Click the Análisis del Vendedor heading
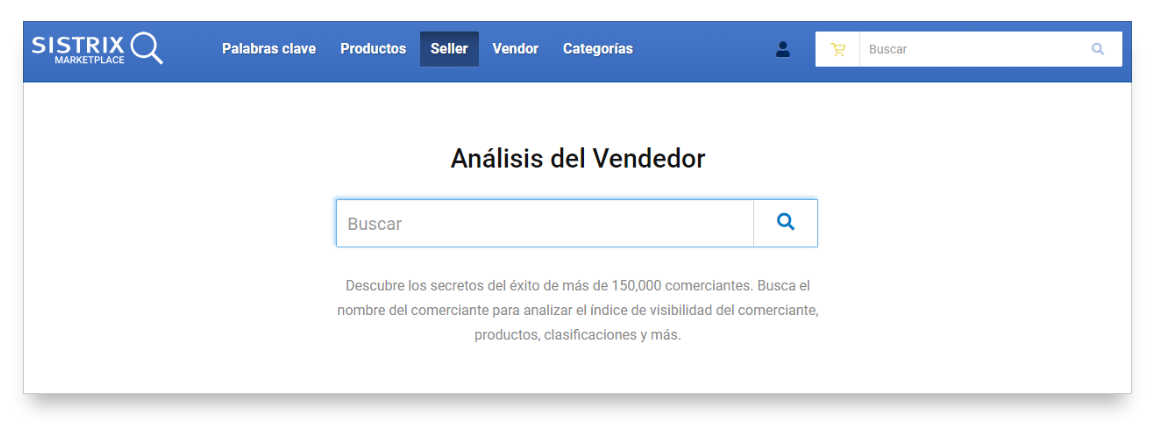Screen dimensions: 1156x423 tap(577, 159)
